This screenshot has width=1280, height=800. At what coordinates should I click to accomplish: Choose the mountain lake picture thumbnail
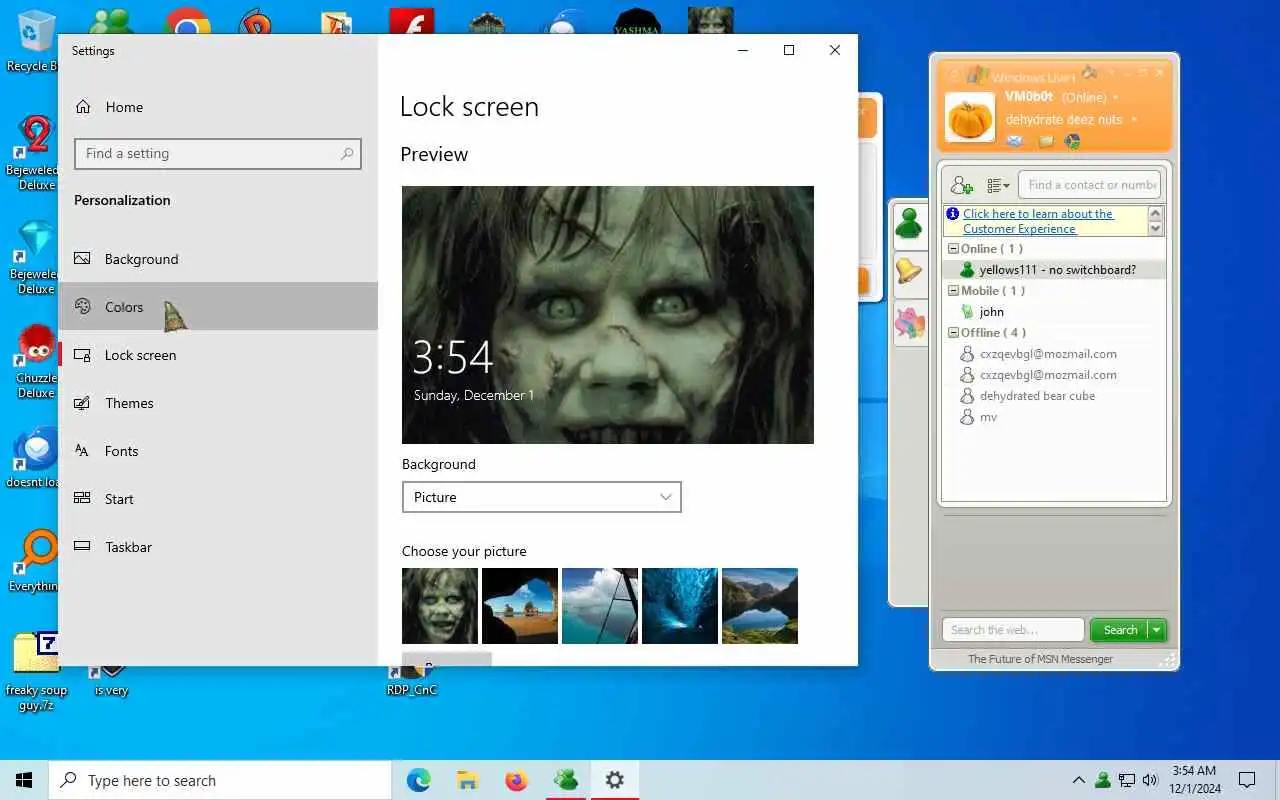pos(760,606)
